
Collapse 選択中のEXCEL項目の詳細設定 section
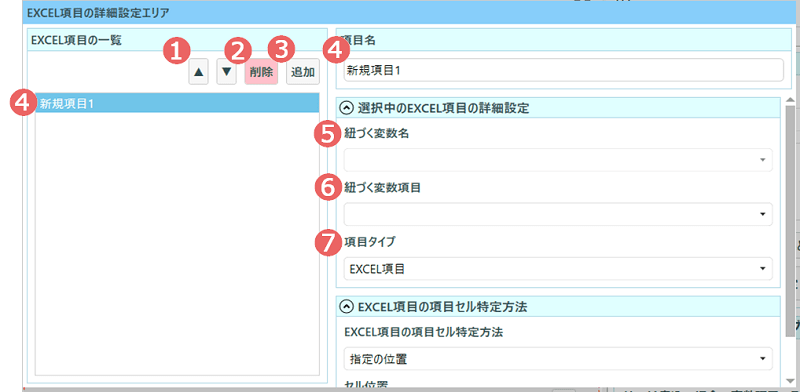[346, 108]
